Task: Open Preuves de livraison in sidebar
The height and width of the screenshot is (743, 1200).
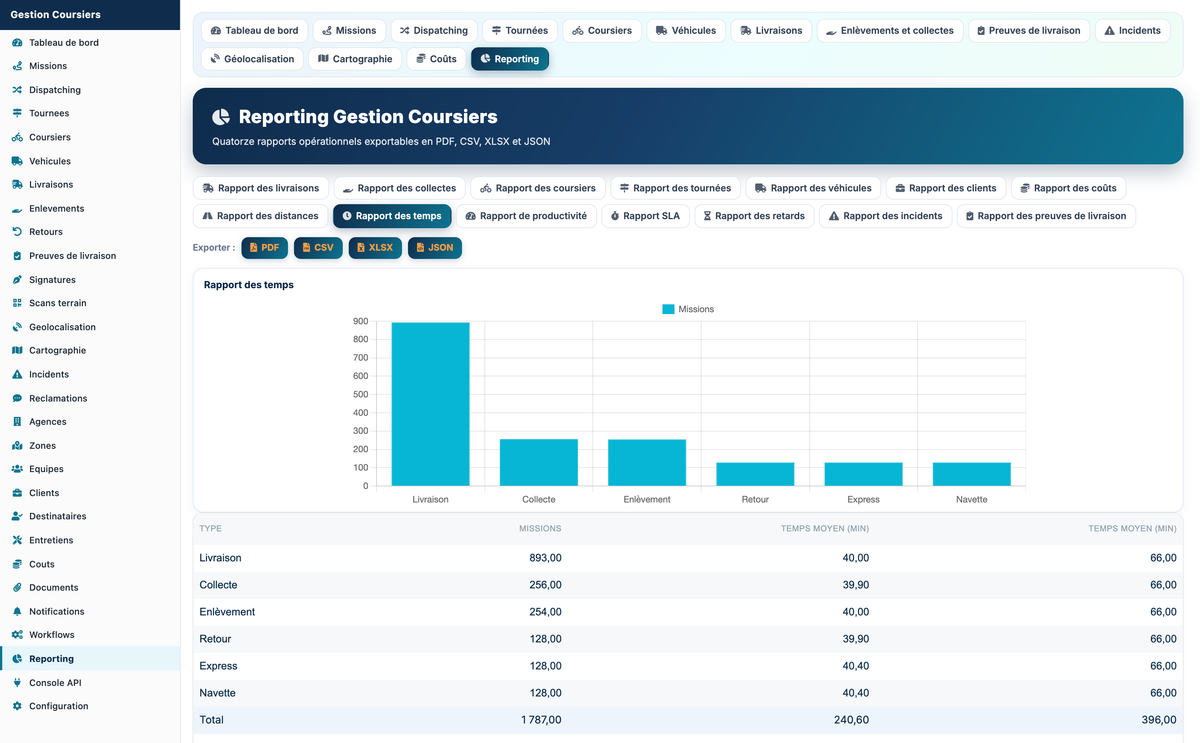Action: point(72,256)
